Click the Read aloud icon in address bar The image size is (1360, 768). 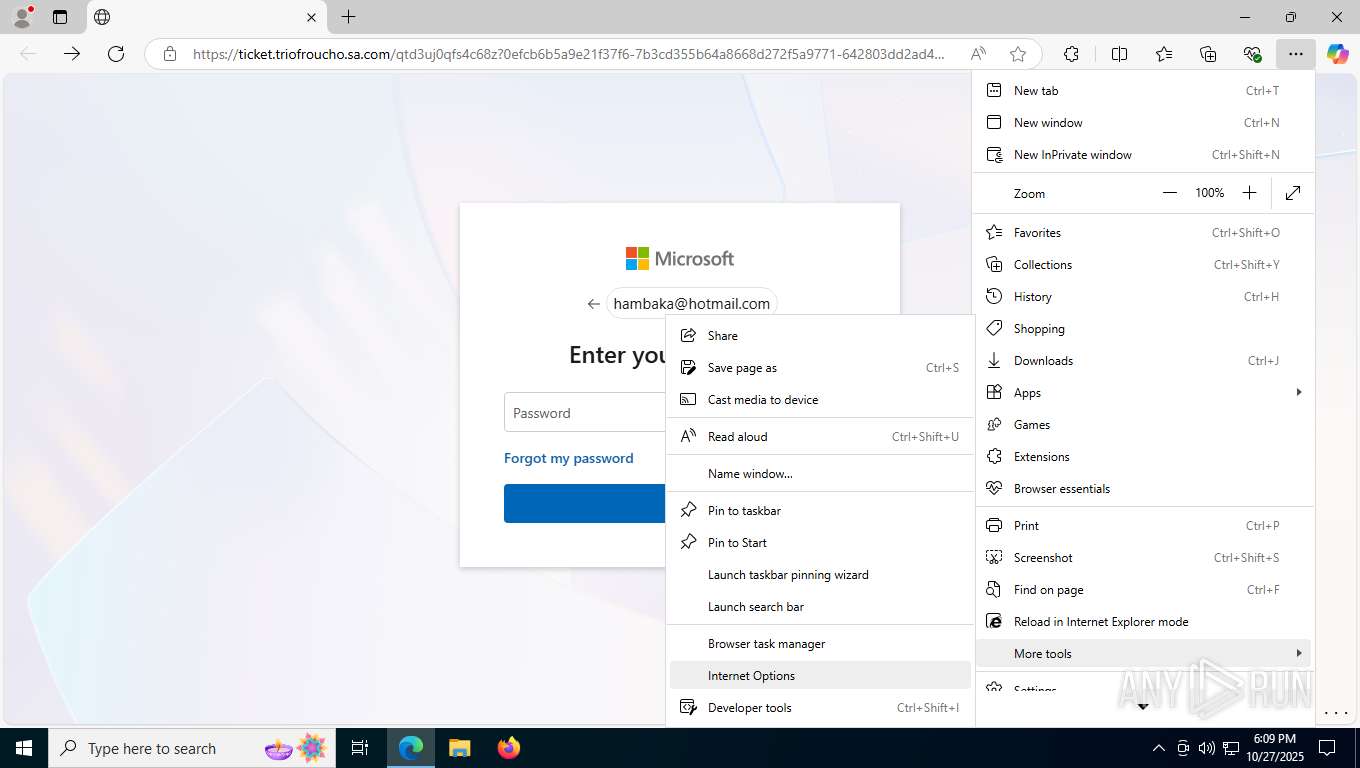click(978, 54)
